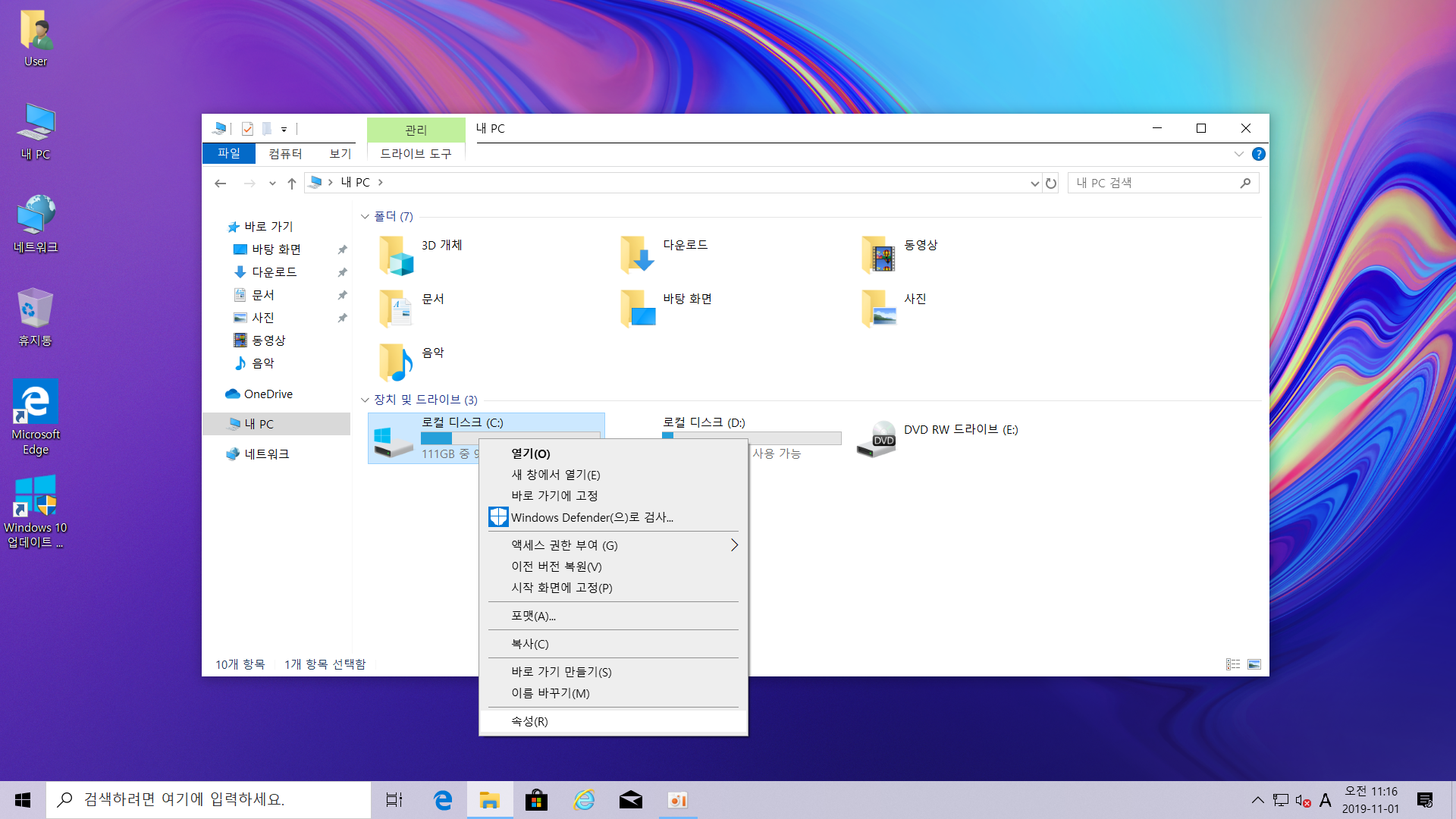Click the 내 PC 검색 search field

[x=1153, y=183]
